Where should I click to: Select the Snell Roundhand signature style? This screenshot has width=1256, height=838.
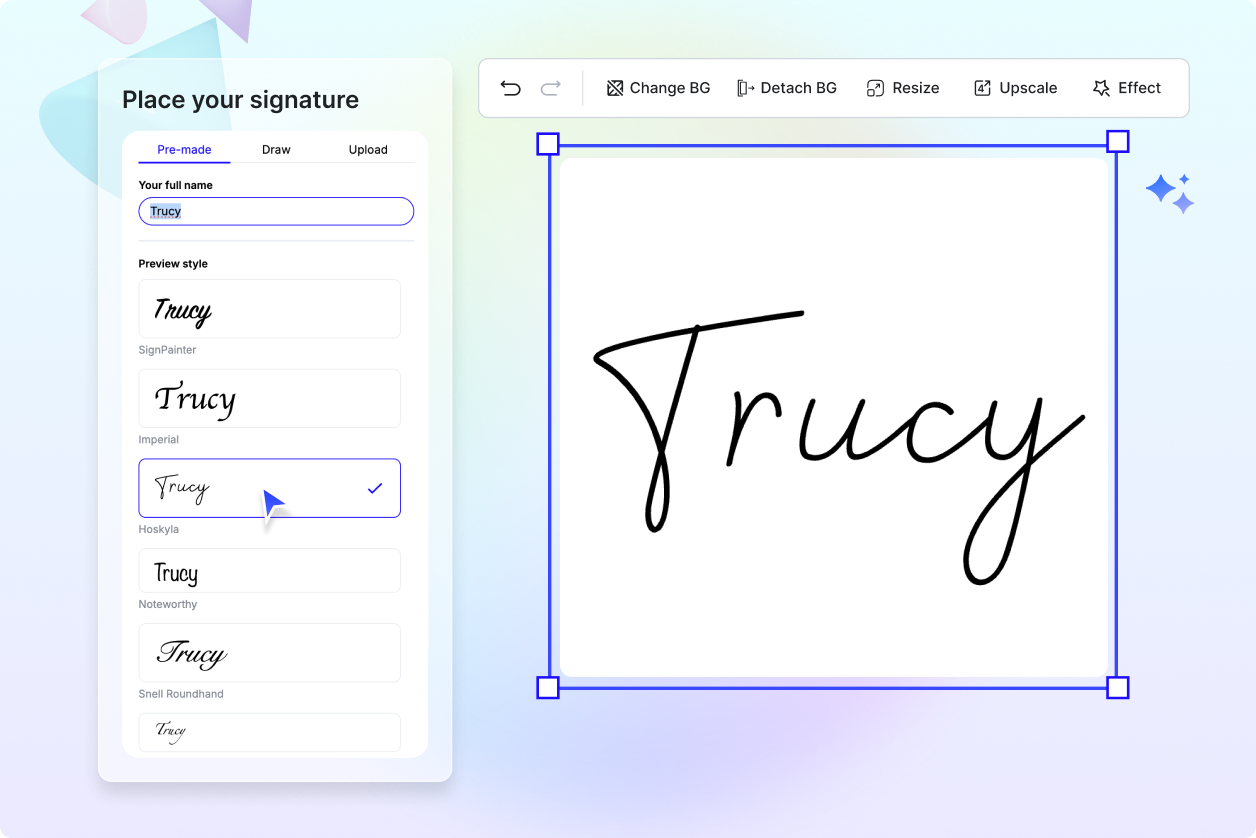269,653
